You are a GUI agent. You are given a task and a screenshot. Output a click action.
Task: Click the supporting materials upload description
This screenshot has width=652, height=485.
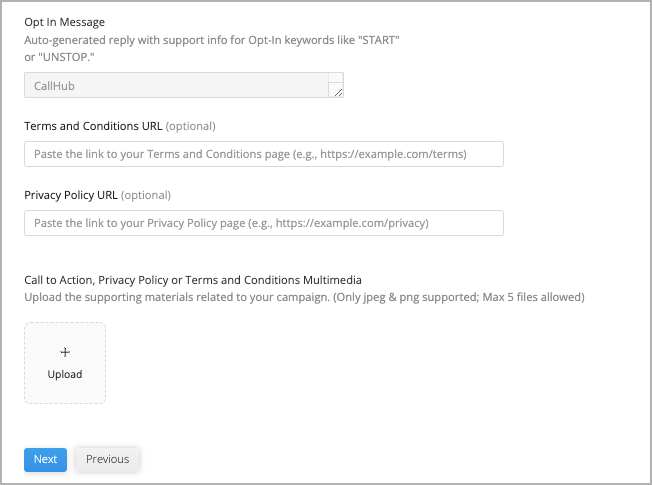tap(304, 297)
